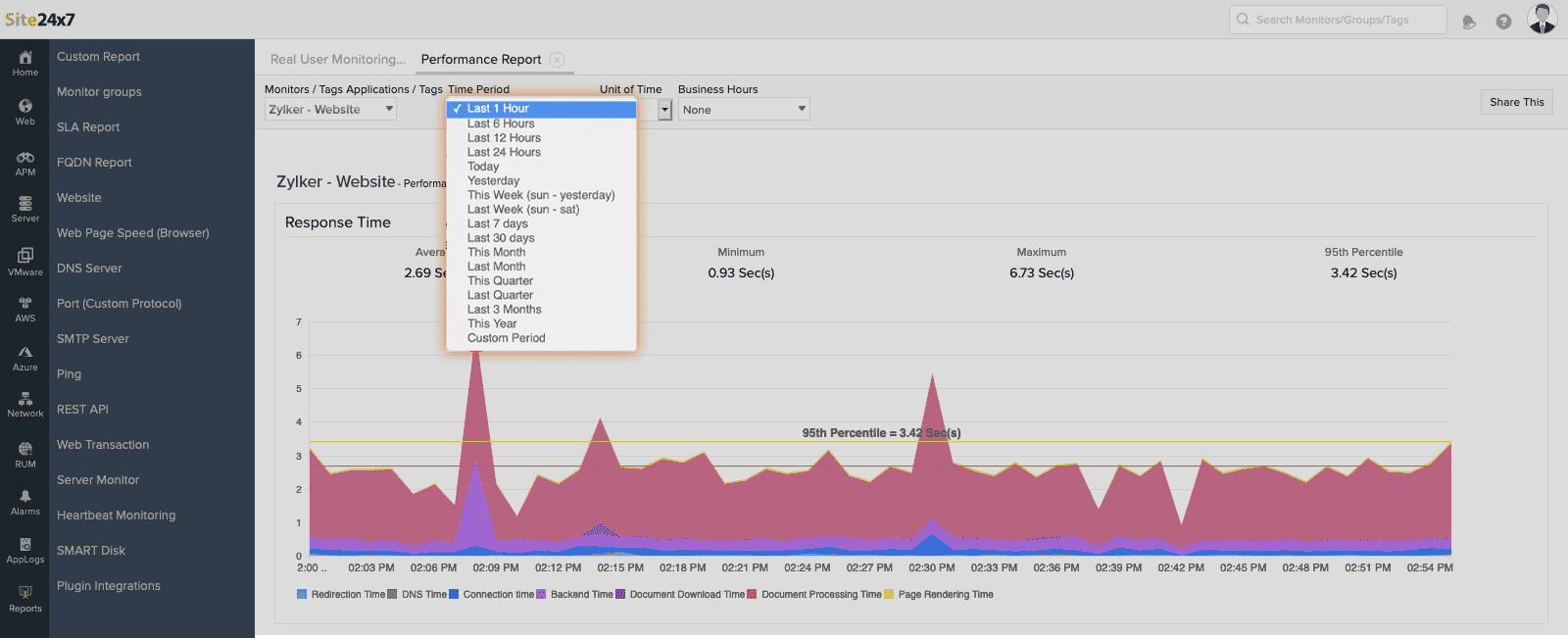
Task: Open the Zylker - Website monitor dropdown
Action: (x=331, y=110)
